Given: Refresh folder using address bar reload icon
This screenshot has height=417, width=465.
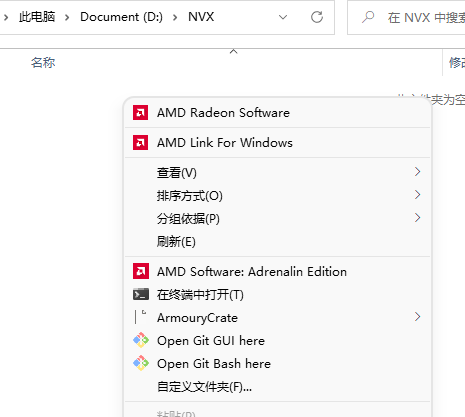Looking at the screenshot, I should [x=317, y=17].
